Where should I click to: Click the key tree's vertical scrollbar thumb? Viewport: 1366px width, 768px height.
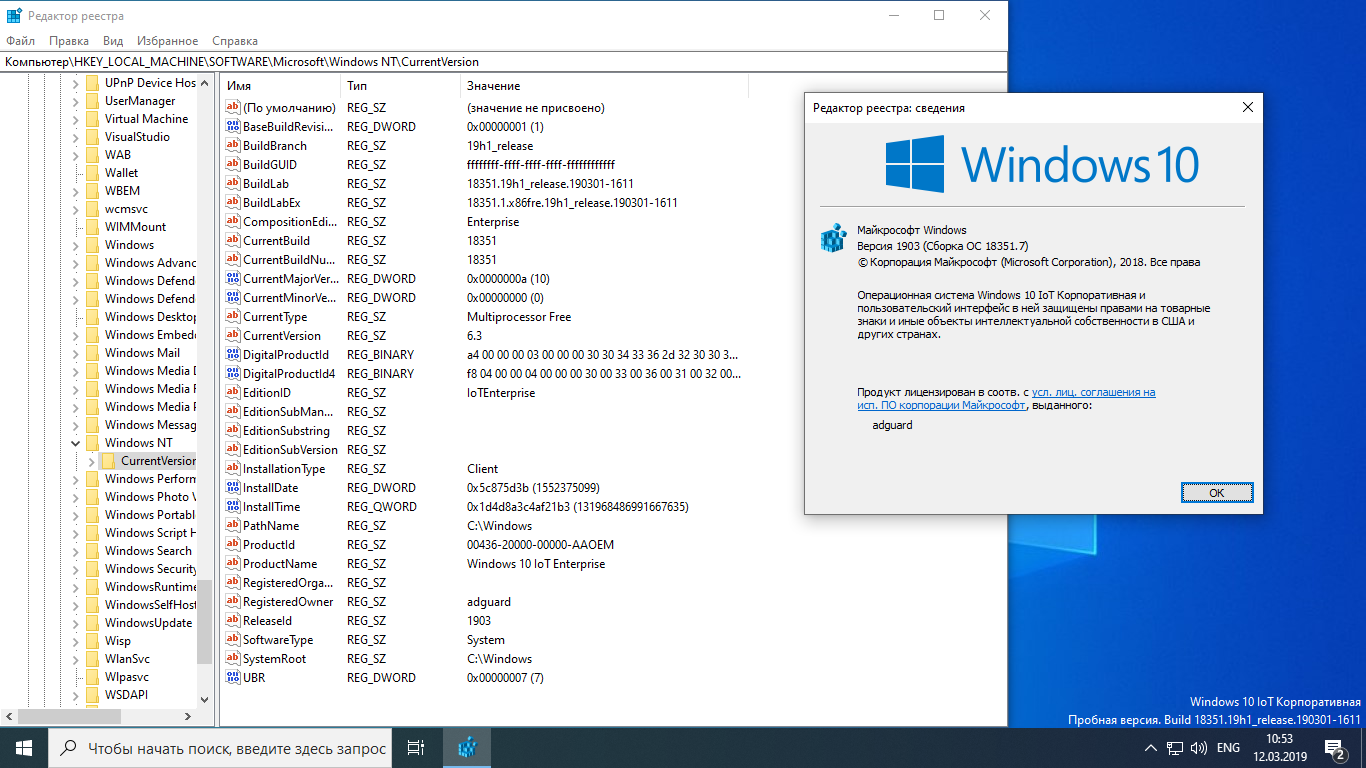pyautogui.click(x=204, y=622)
